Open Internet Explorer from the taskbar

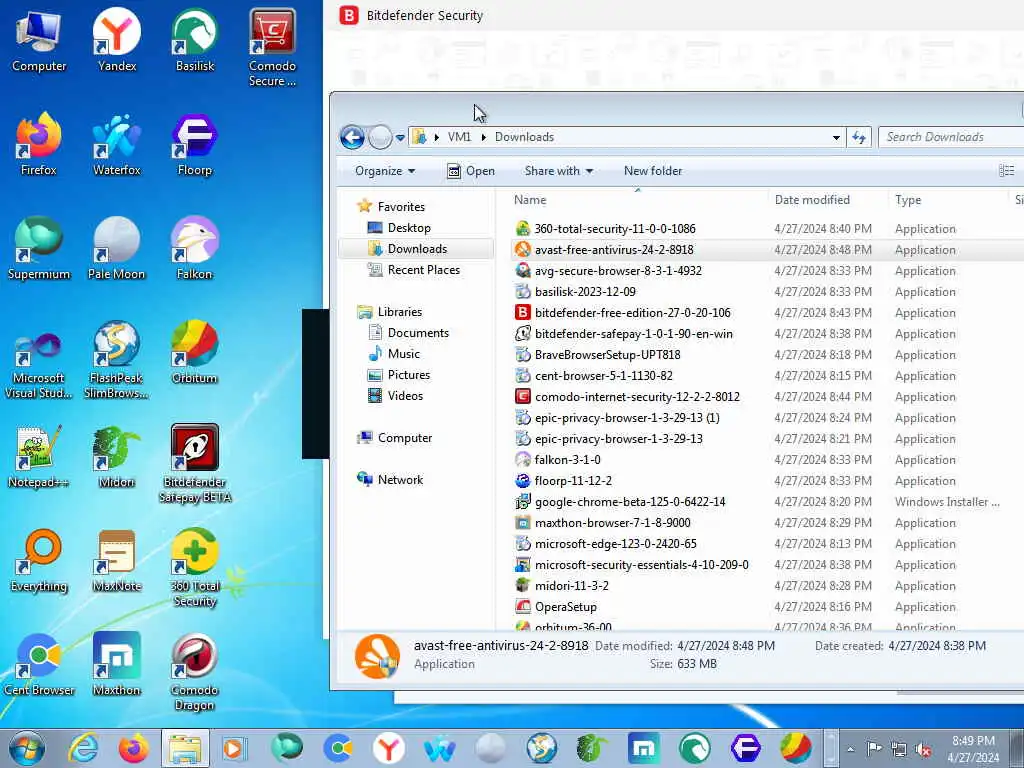click(x=84, y=748)
